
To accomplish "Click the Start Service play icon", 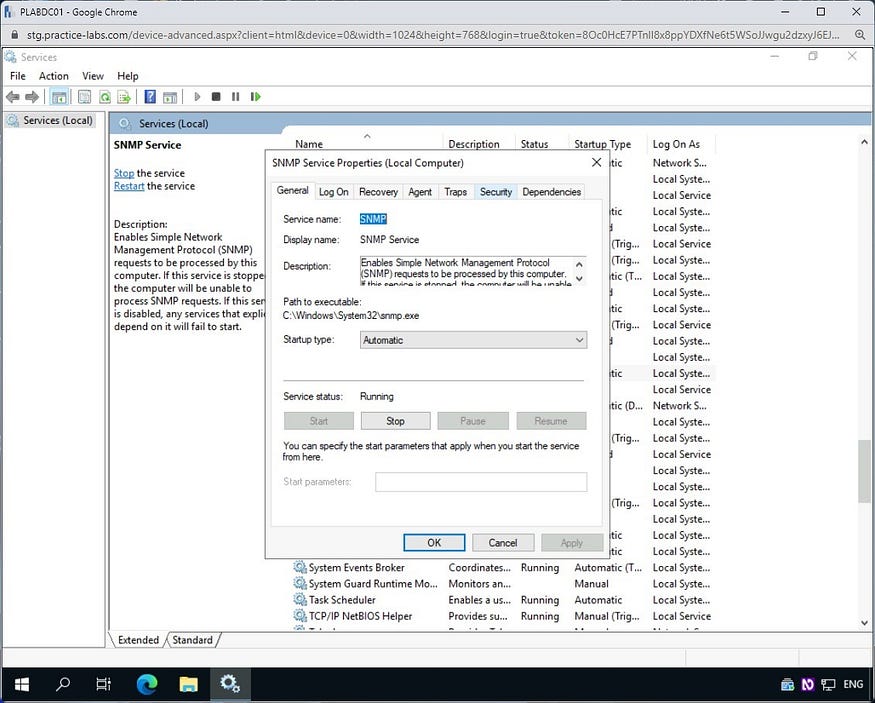I will (x=197, y=97).
